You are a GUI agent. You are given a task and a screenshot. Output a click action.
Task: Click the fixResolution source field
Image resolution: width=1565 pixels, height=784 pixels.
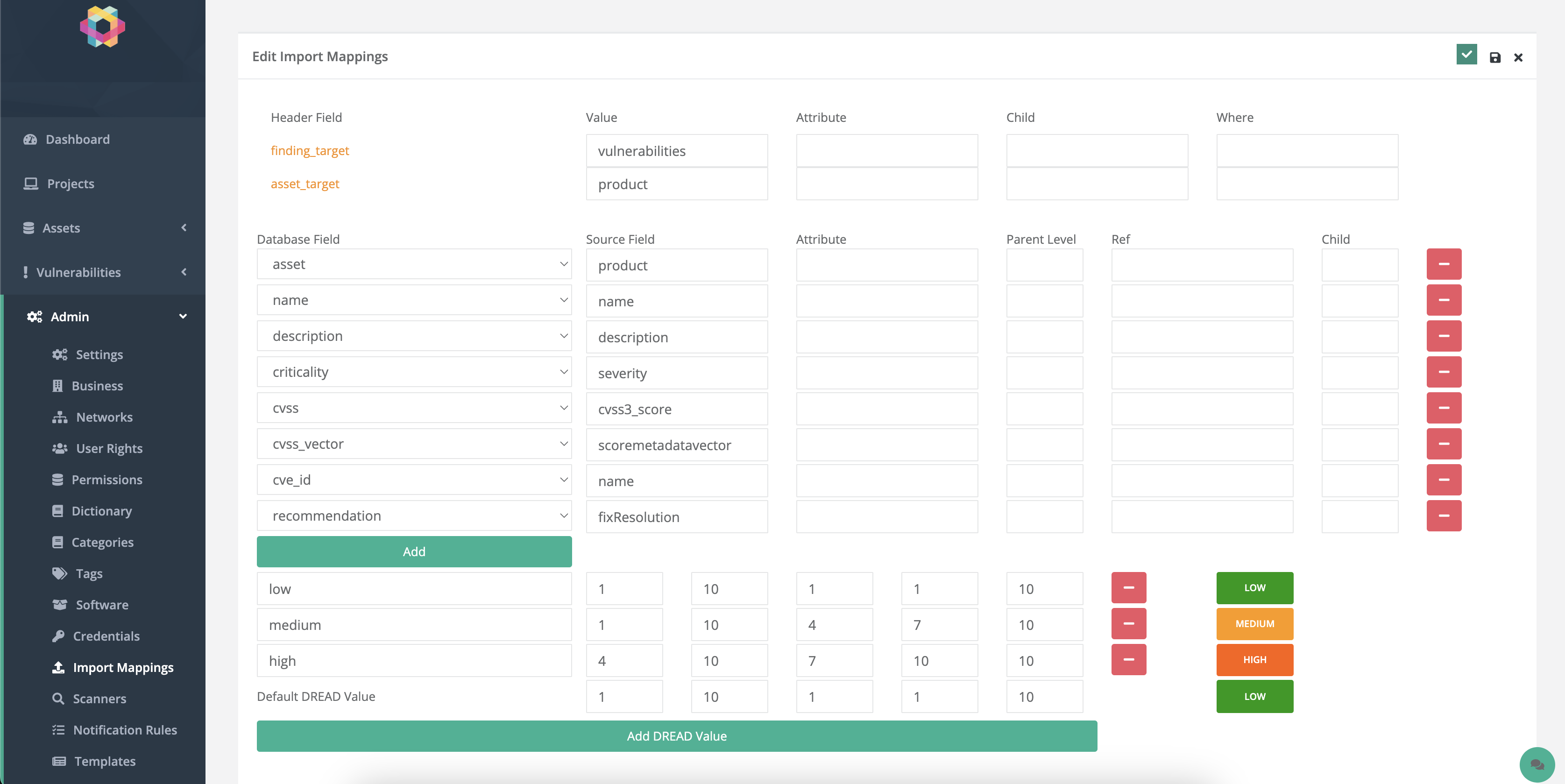[677, 517]
